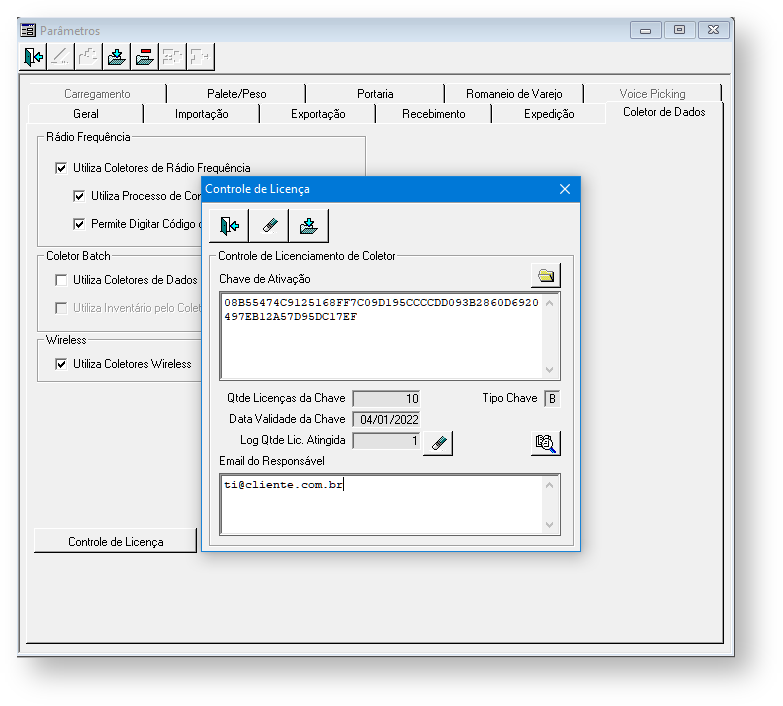Click save icon in Controle de Licença toolbar
Image resolution: width=783 pixels, height=706 pixels.
pyautogui.click(x=309, y=226)
